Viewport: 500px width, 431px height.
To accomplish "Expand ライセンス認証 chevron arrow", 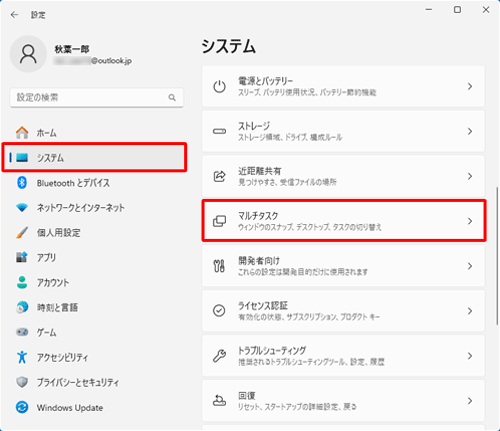I will pos(470,311).
